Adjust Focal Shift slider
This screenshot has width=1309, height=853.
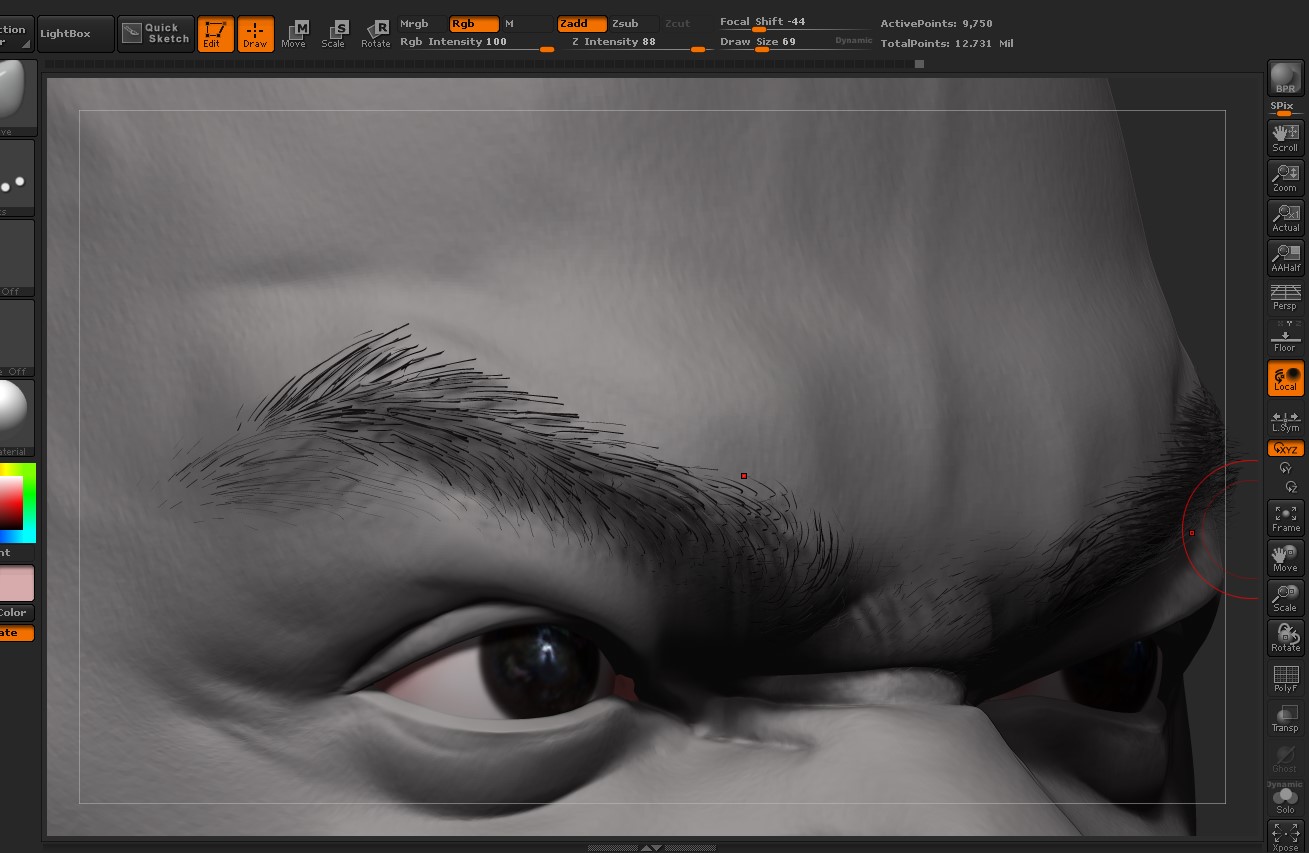tap(793, 23)
